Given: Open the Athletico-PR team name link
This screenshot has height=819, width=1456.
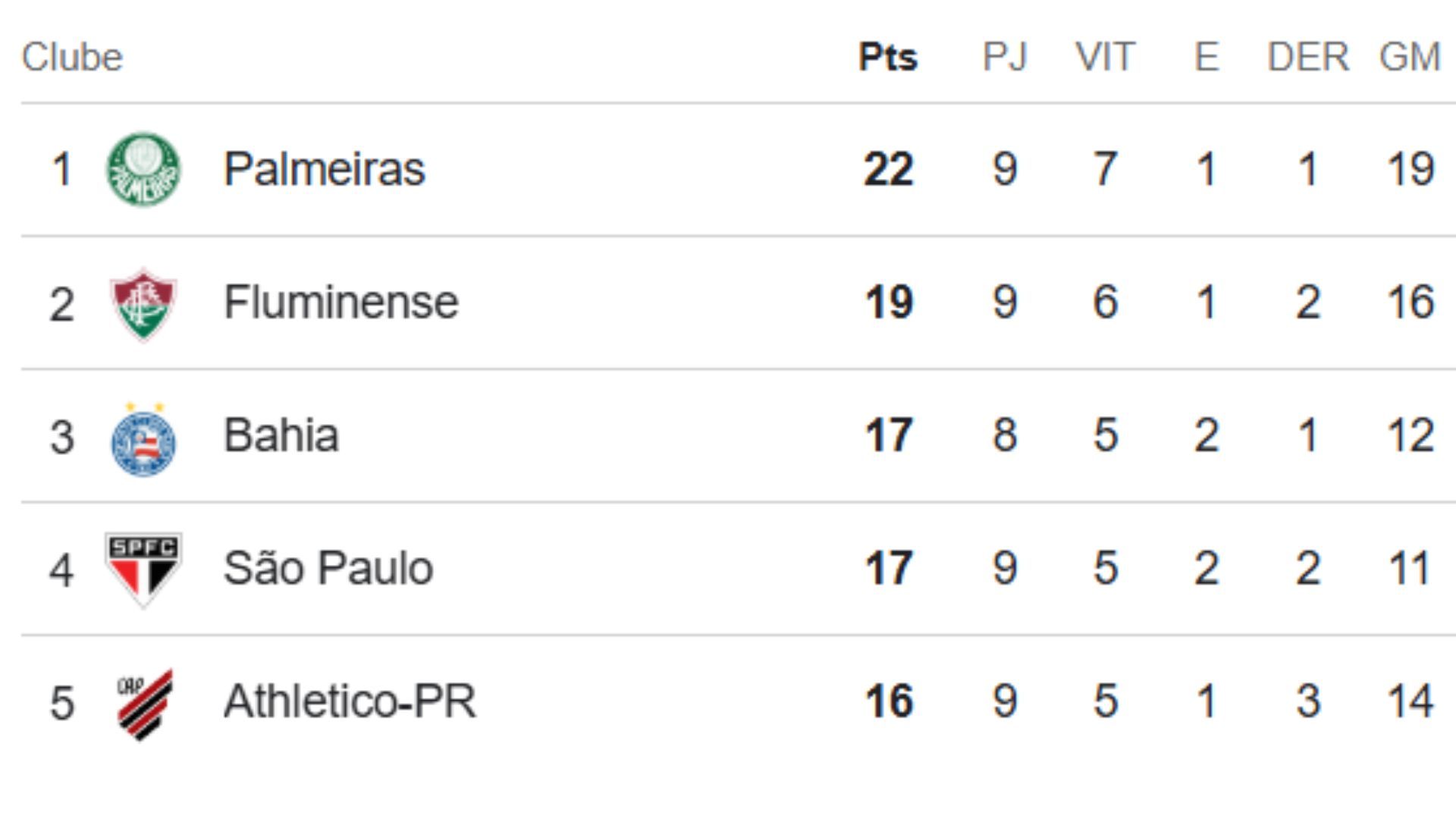Looking at the screenshot, I should tap(350, 701).
